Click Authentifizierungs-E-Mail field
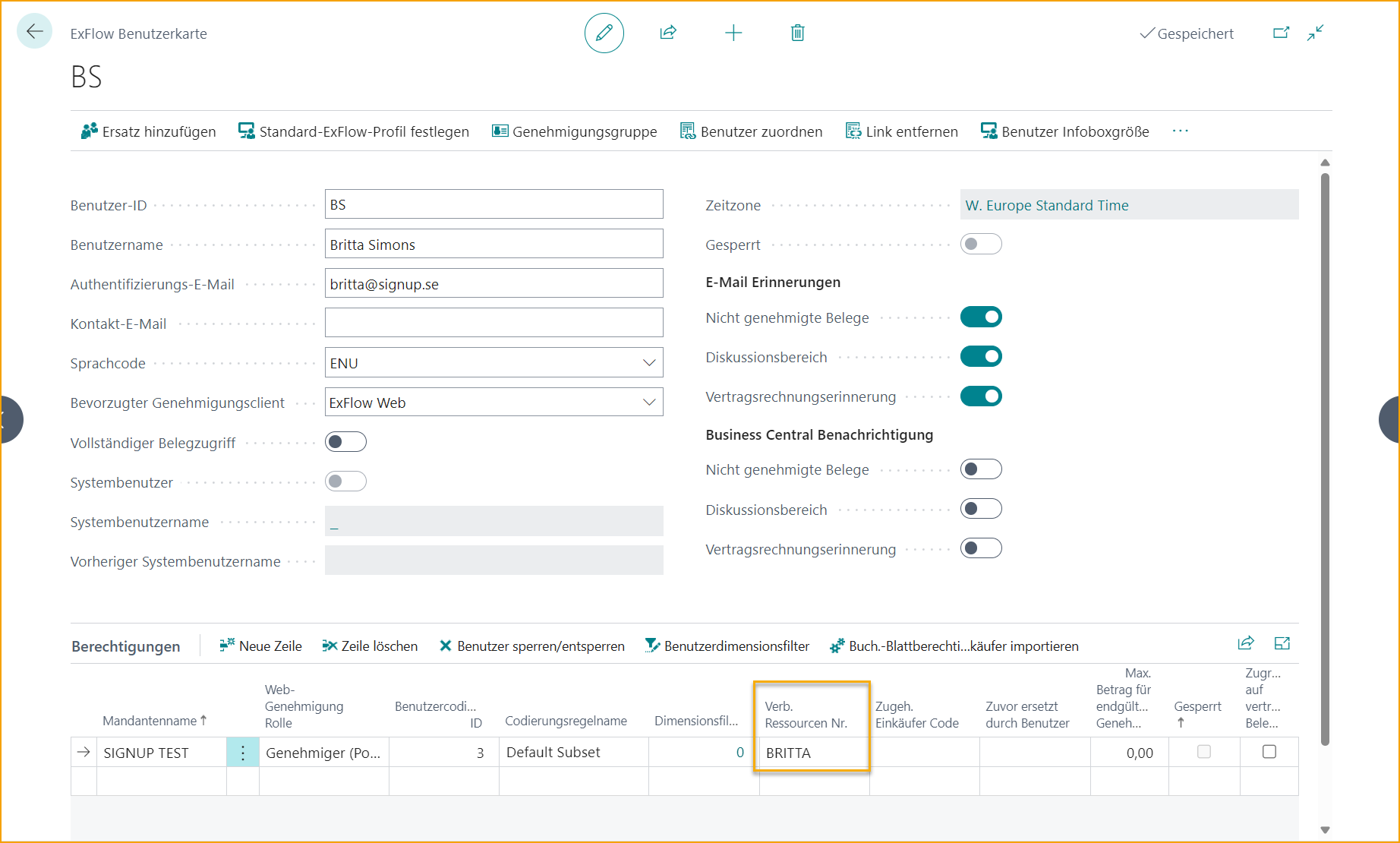This screenshot has height=843, width=1400. point(493,283)
